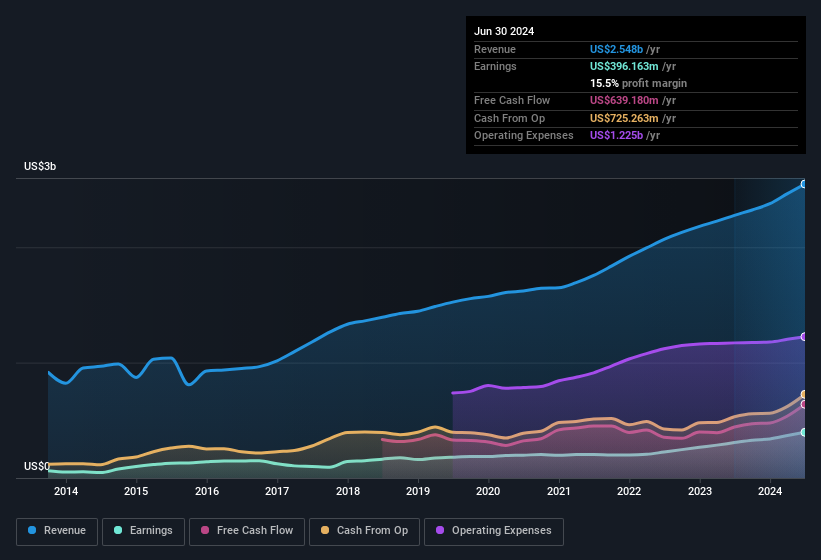Click the Operating Expenses purple endpoint marker

pos(804,337)
